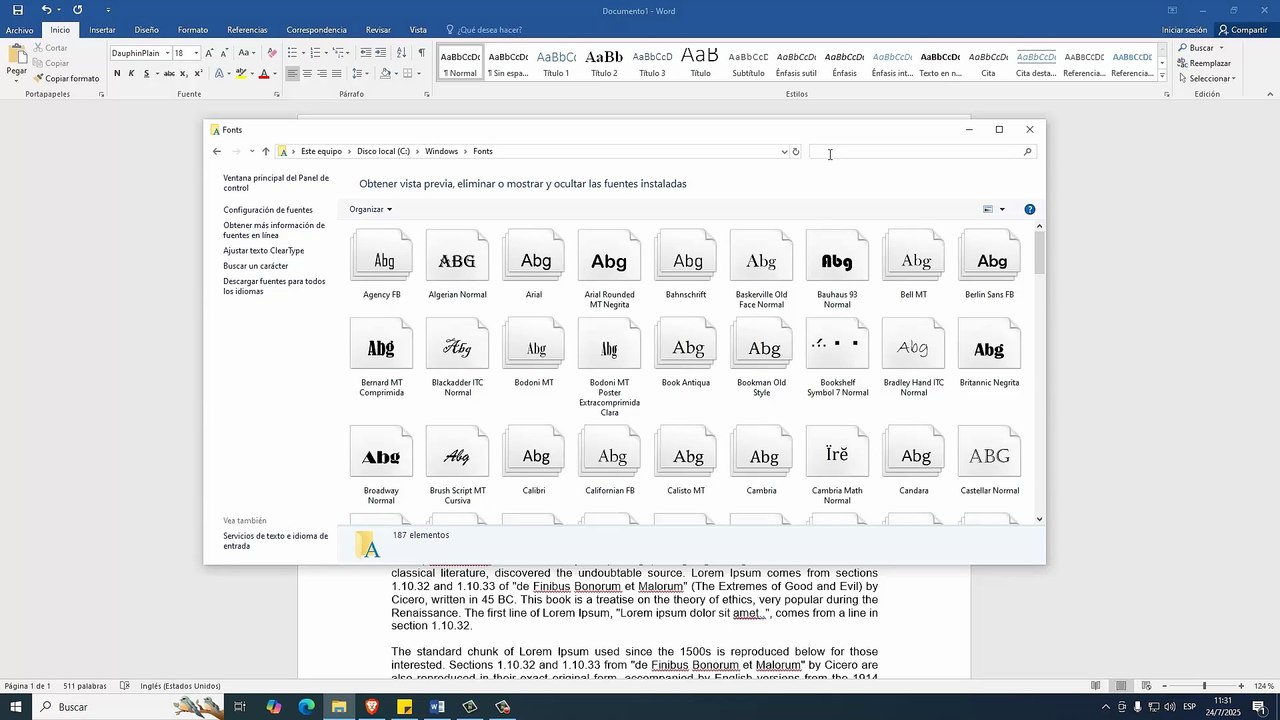The width and height of the screenshot is (1280, 720).
Task: Click Buscar un carácter link
Action: click(256, 266)
